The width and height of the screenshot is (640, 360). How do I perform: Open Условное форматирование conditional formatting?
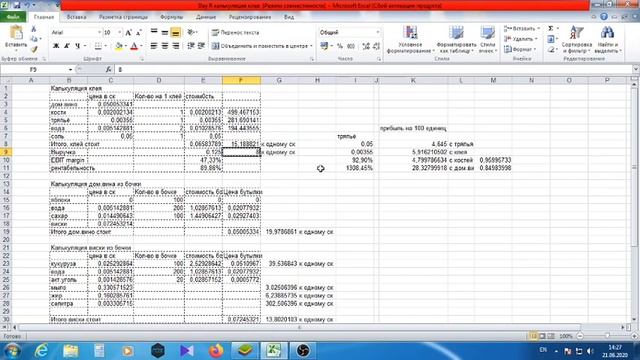tap(410, 39)
